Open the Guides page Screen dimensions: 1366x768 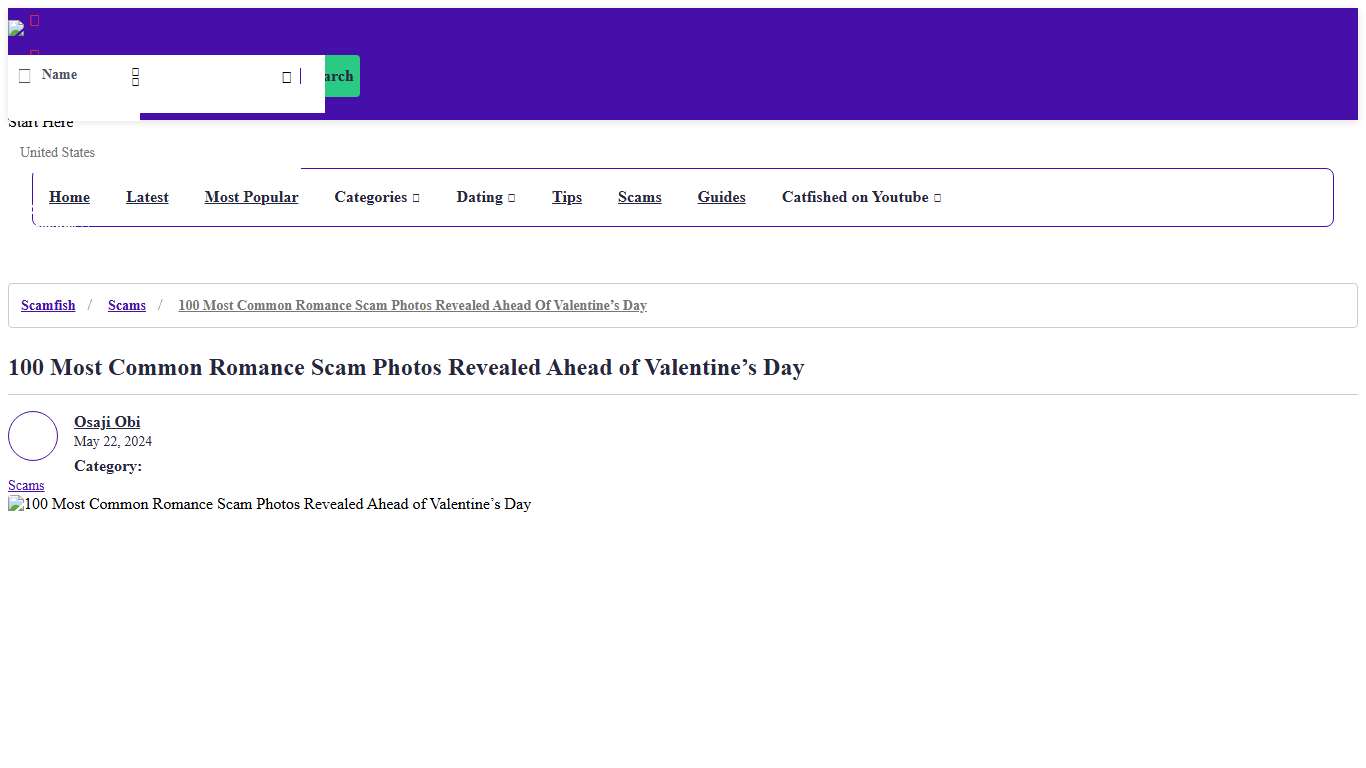coord(721,197)
